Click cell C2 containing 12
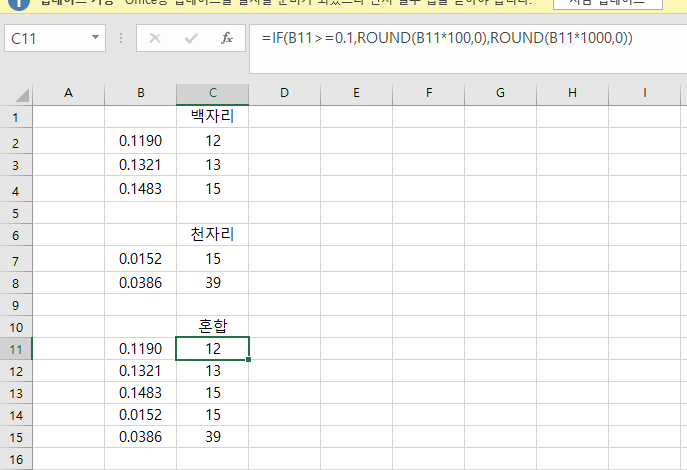The image size is (687, 470). pyautogui.click(x=212, y=141)
